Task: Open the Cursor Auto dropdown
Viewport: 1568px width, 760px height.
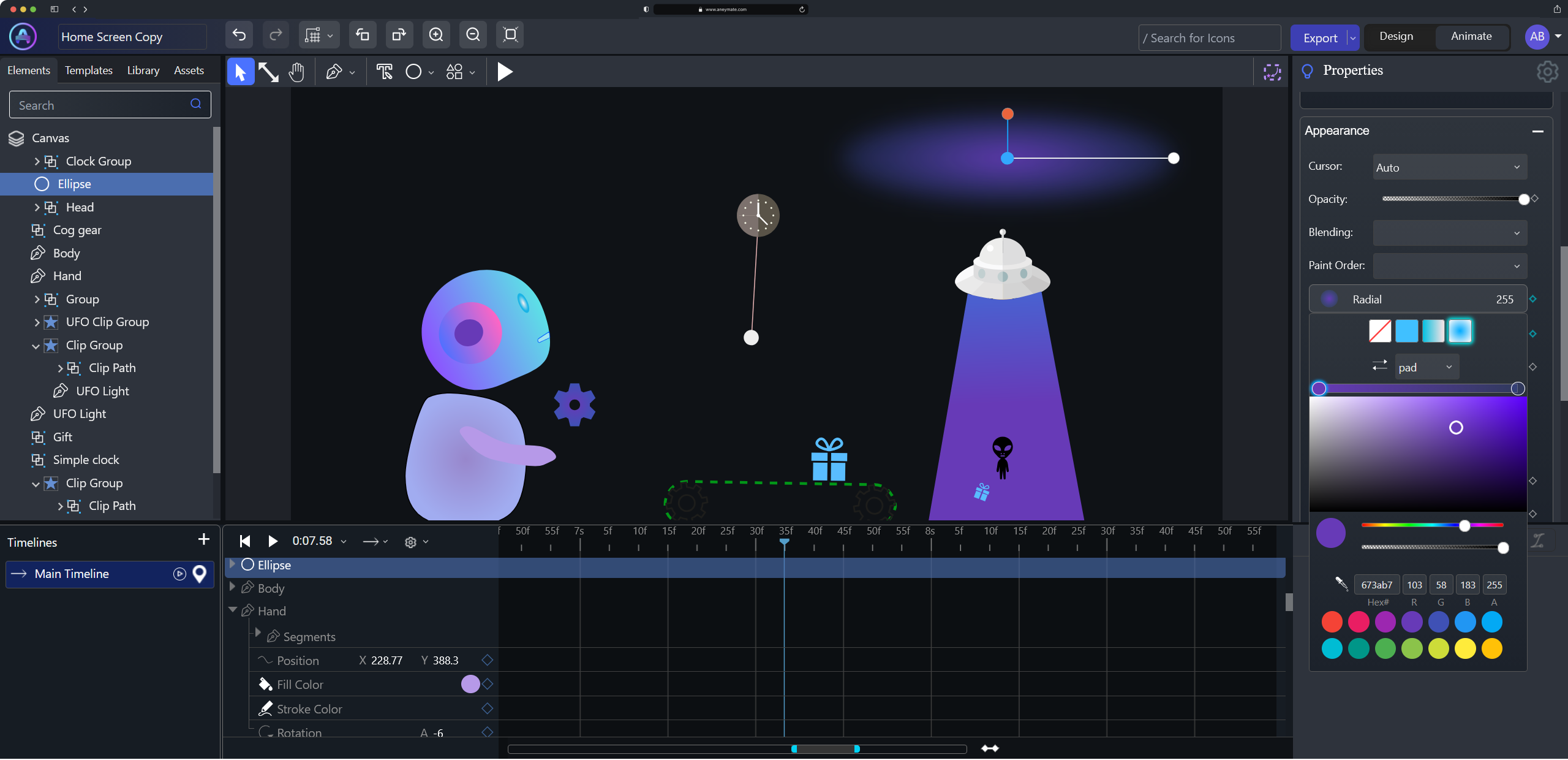Action: tap(1449, 167)
